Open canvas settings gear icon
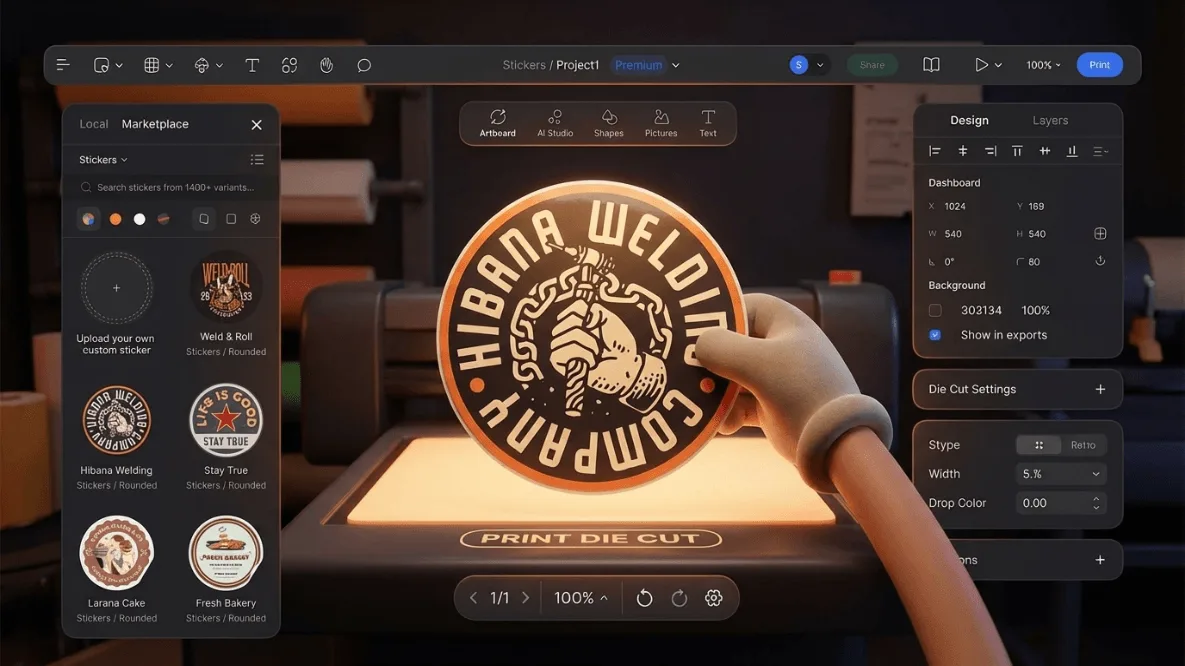1185x666 pixels. coord(713,598)
